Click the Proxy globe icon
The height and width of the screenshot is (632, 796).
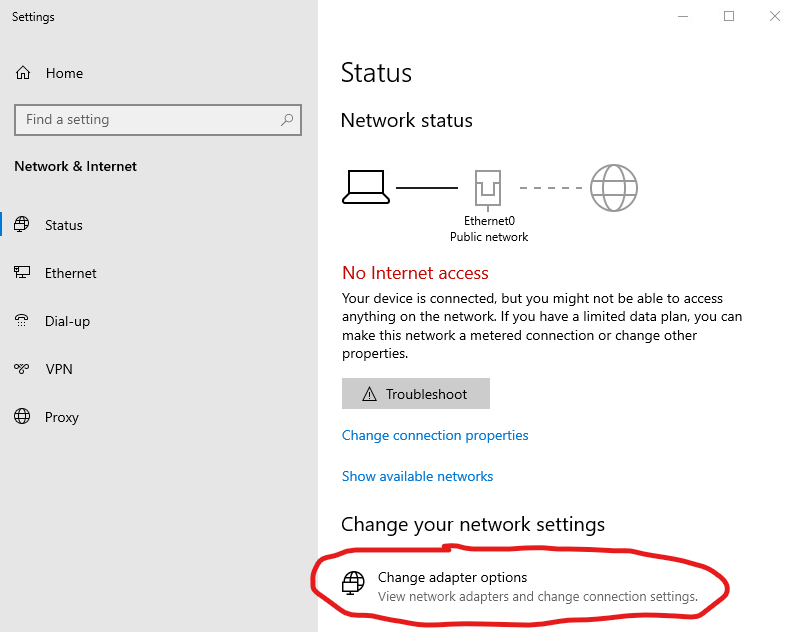coord(22,416)
